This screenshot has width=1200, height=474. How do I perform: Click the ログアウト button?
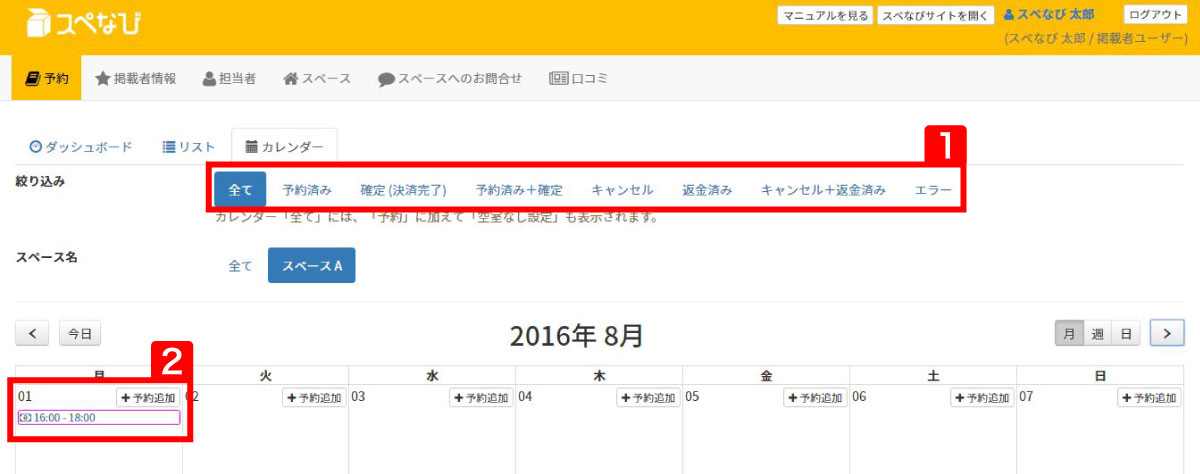pyautogui.click(x=1155, y=15)
